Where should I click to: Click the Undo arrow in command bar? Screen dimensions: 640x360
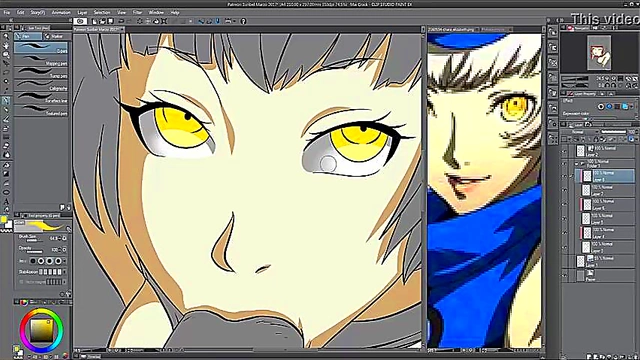(x=121, y=21)
